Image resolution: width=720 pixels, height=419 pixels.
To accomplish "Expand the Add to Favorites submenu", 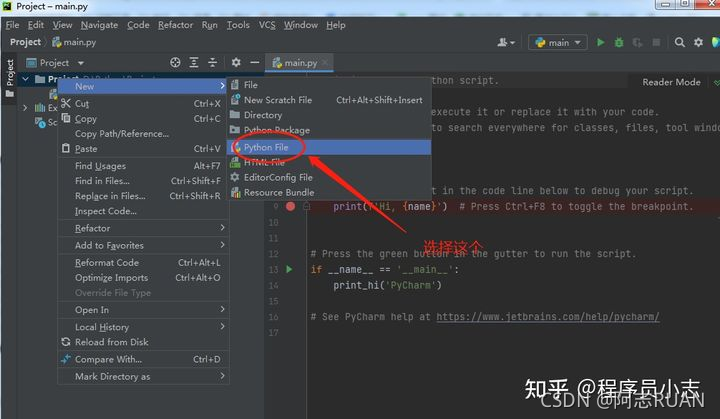I will click(142, 246).
